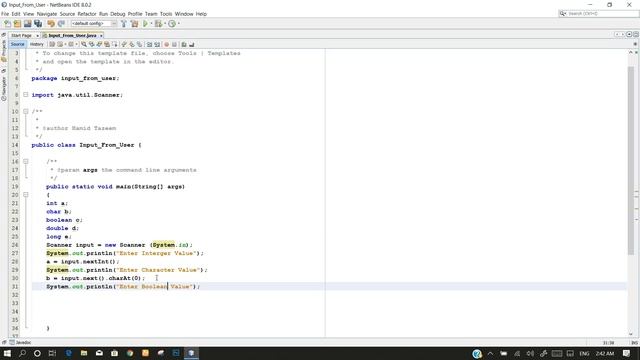Viewport: 640px width, 360px height.
Task: Open the Run menu
Action: click(x=103, y=14)
